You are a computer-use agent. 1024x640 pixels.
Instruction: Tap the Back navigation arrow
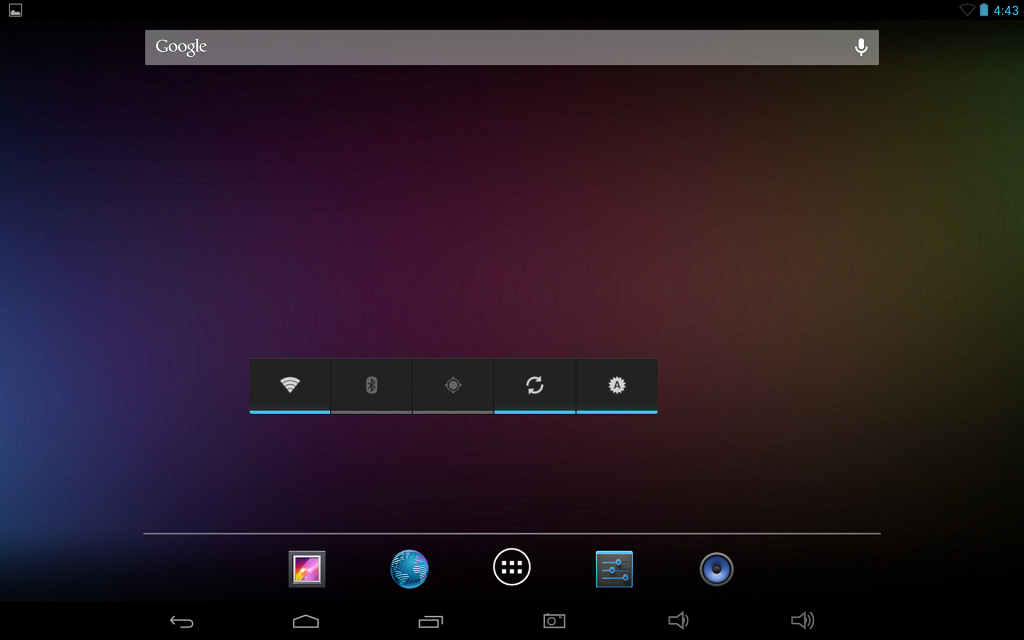(181, 621)
